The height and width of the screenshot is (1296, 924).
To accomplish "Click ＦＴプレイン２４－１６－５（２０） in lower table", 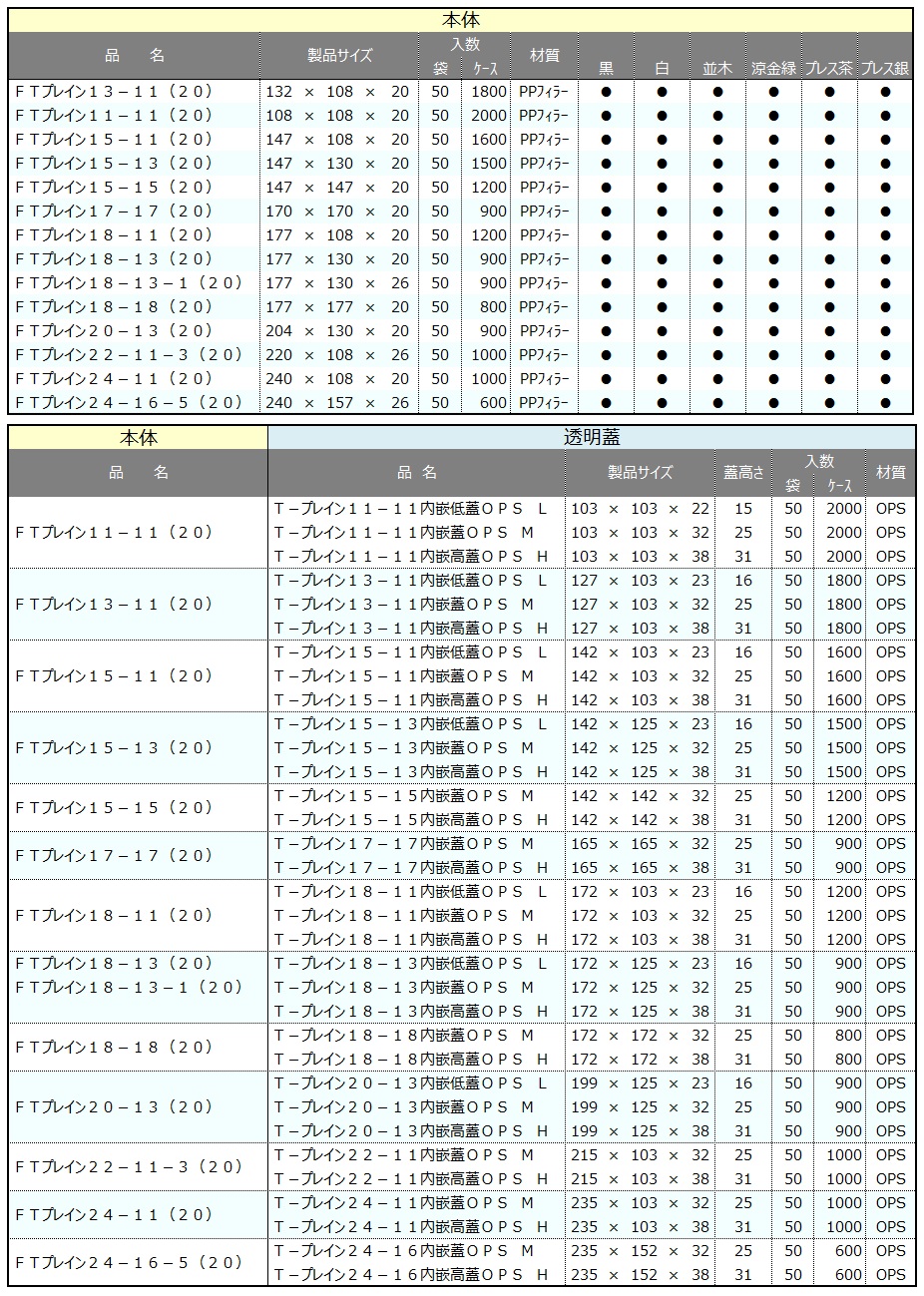I will tap(129, 1263).
